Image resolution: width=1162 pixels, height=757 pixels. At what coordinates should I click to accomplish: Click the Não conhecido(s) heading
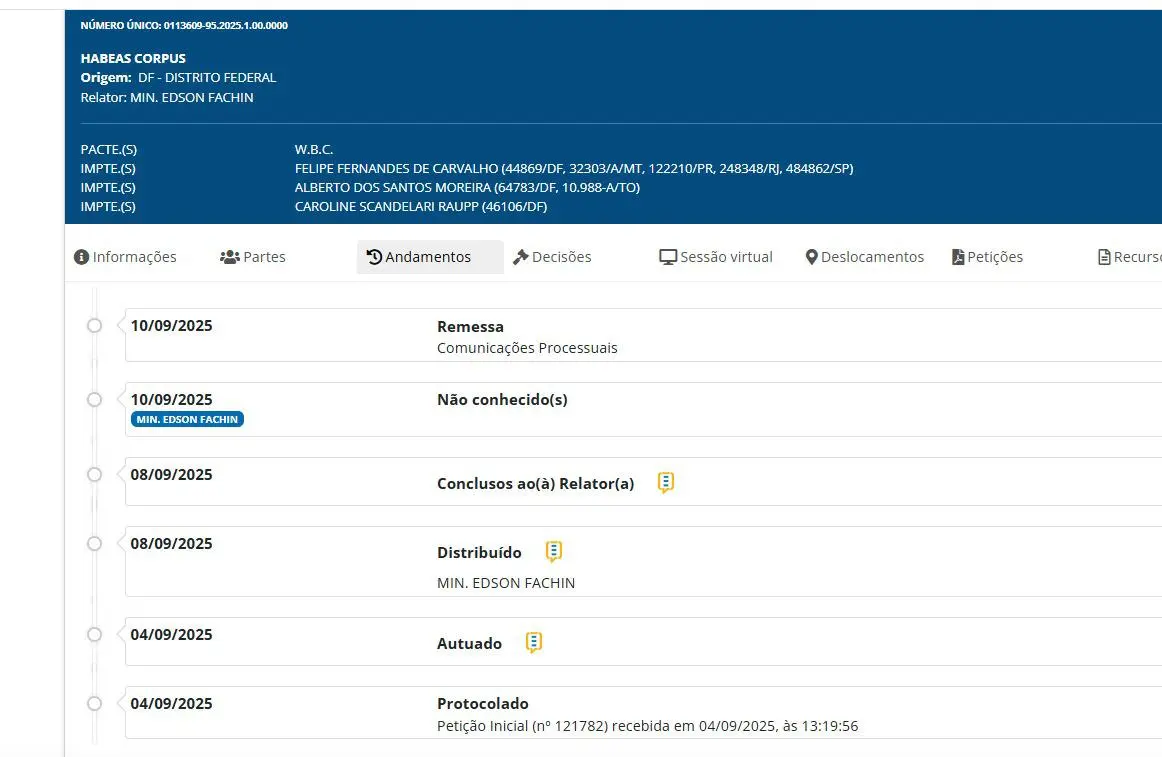[502, 400]
